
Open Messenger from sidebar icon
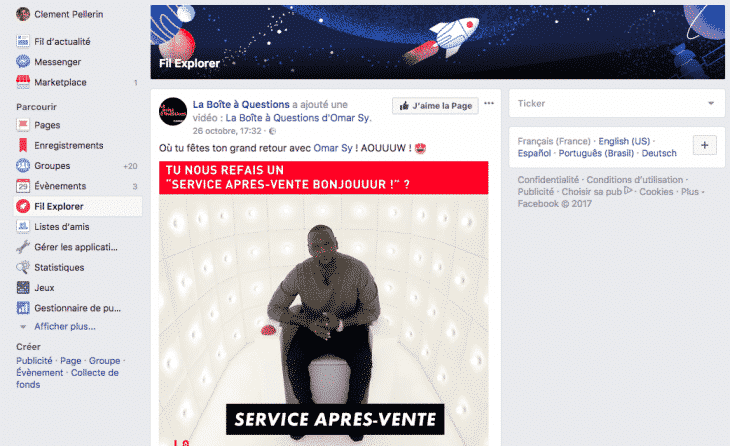pos(23,61)
